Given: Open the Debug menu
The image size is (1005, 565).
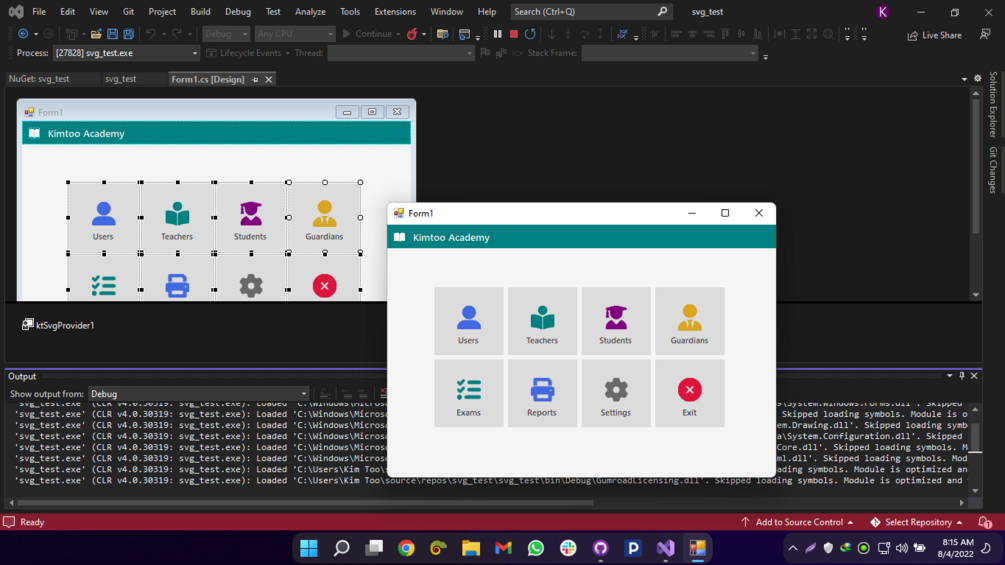Looking at the screenshot, I should click(238, 12).
